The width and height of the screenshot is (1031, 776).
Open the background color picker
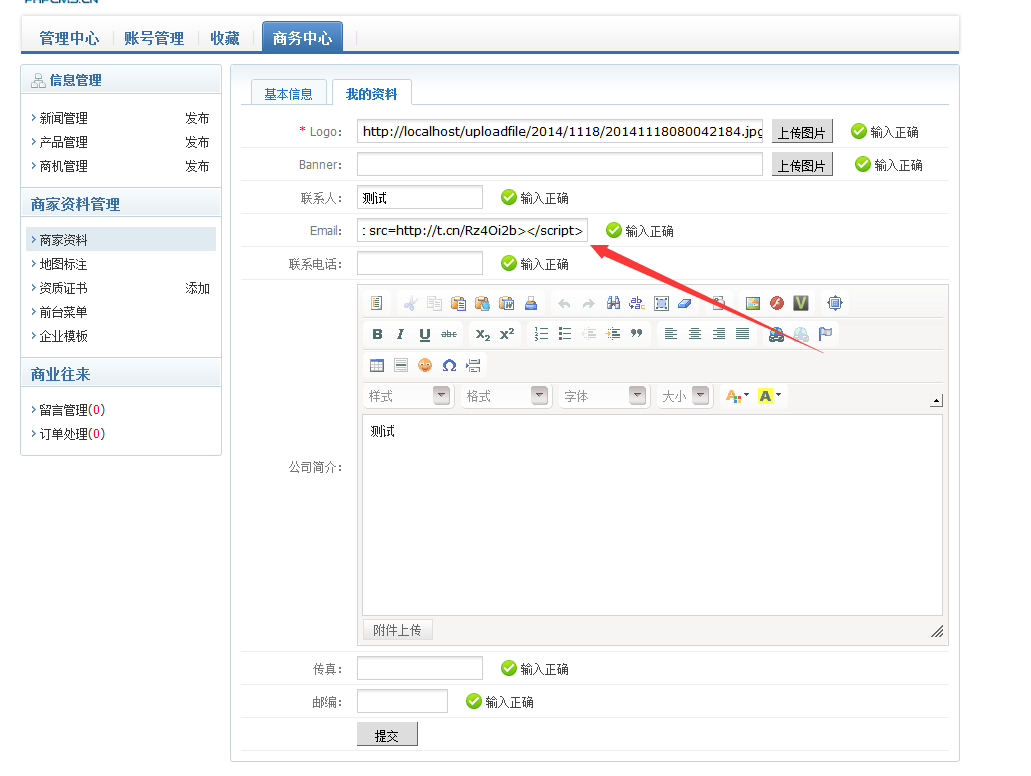point(770,396)
